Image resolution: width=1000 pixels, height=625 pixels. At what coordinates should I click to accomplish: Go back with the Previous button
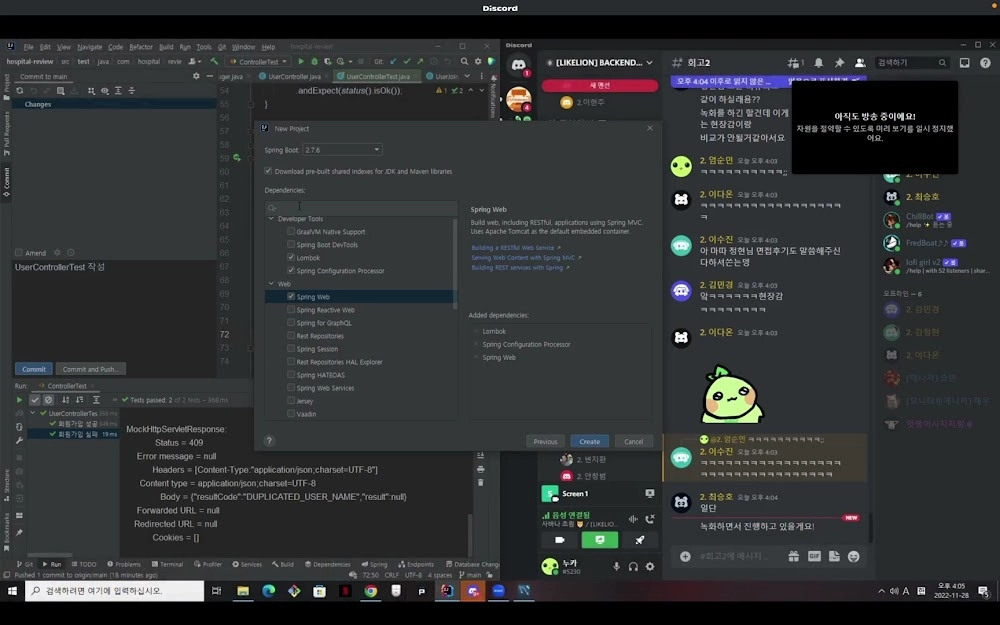[545, 441]
